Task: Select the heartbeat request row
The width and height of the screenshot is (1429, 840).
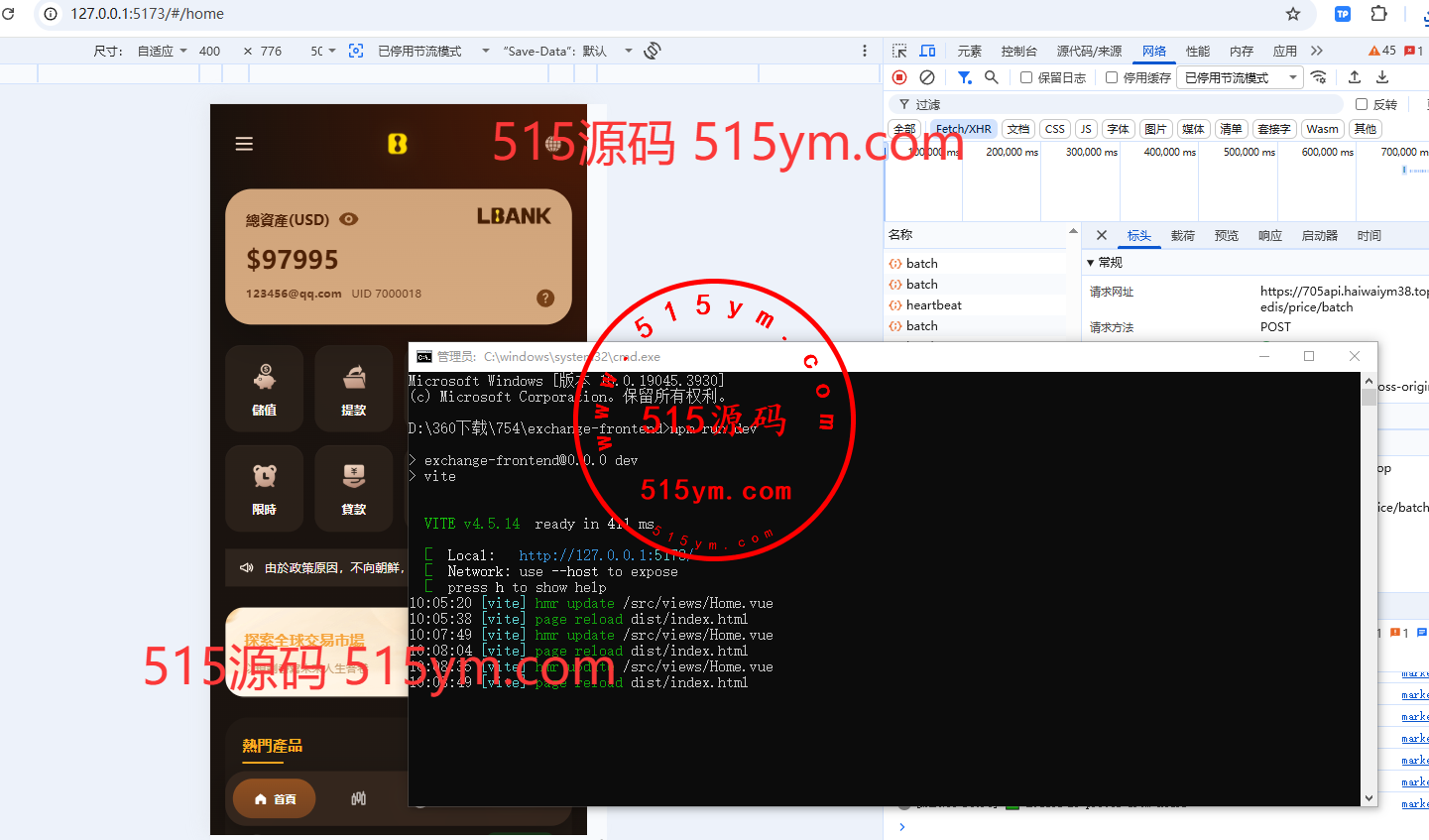Action: point(976,305)
